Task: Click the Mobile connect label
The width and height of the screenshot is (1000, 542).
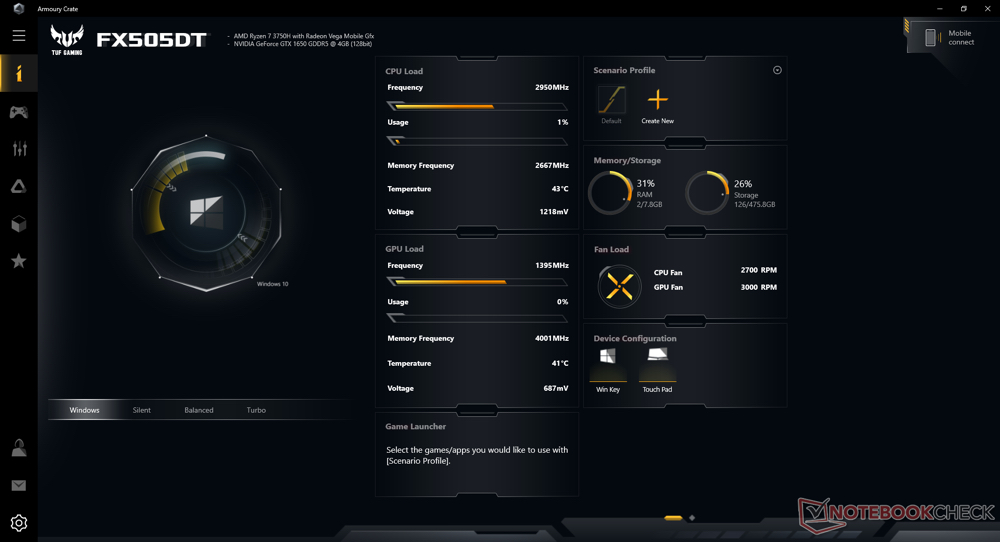Action: (961, 38)
